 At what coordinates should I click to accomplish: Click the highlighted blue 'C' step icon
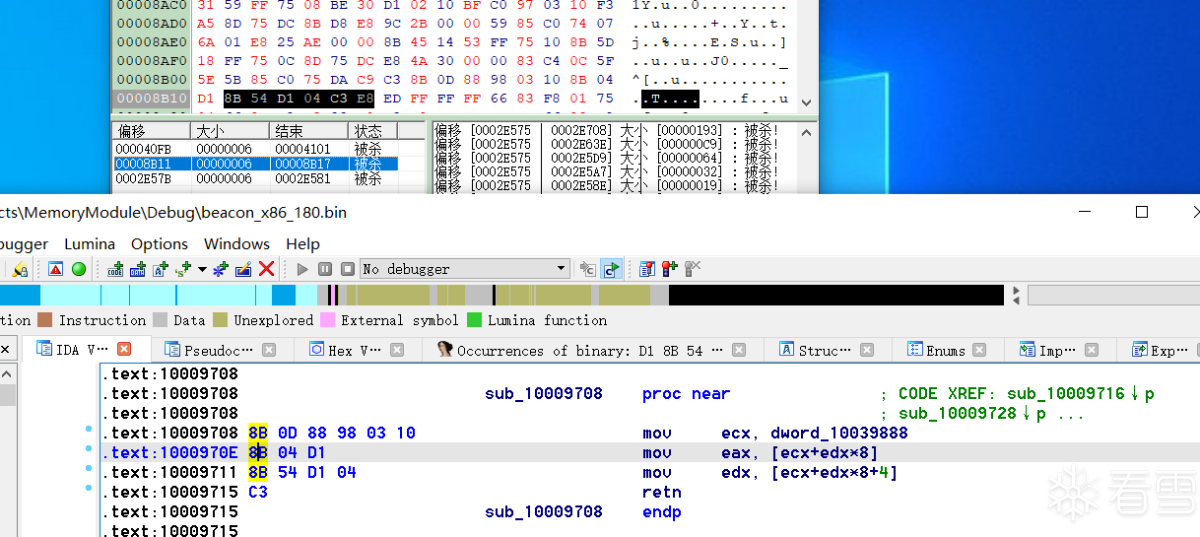(x=612, y=269)
